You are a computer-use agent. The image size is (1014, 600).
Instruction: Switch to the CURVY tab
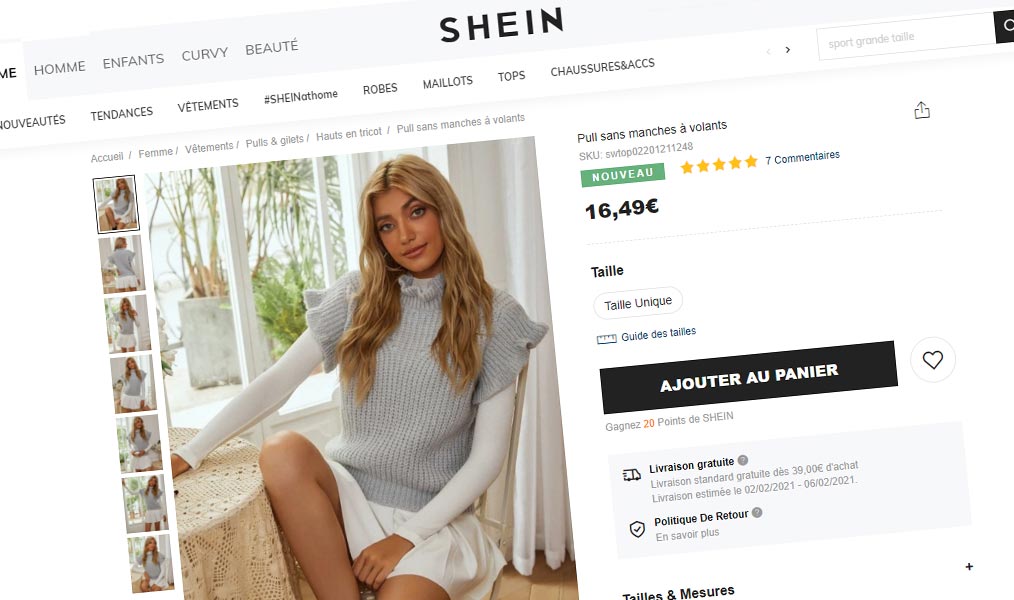[204, 54]
